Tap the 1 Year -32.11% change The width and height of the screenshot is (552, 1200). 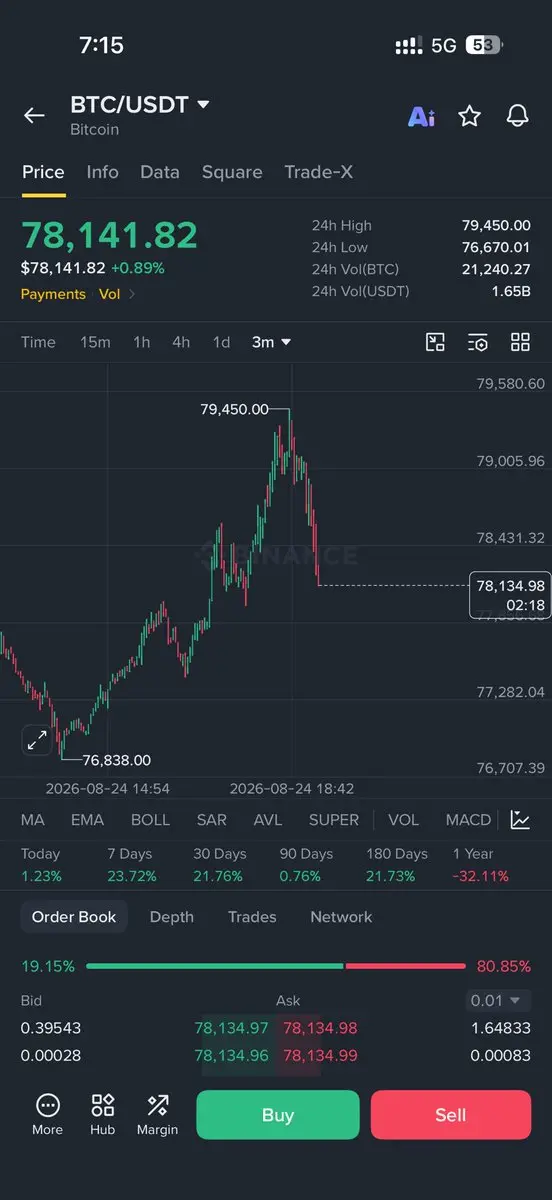coord(481,865)
